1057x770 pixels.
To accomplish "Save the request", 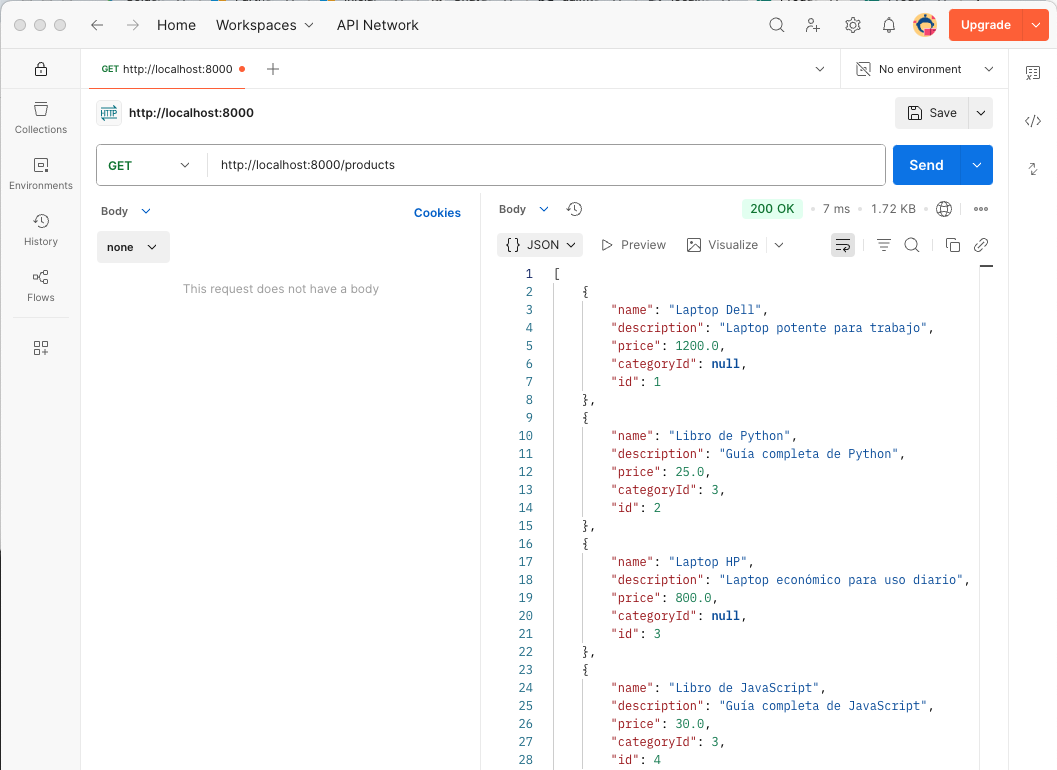I will click(x=932, y=113).
